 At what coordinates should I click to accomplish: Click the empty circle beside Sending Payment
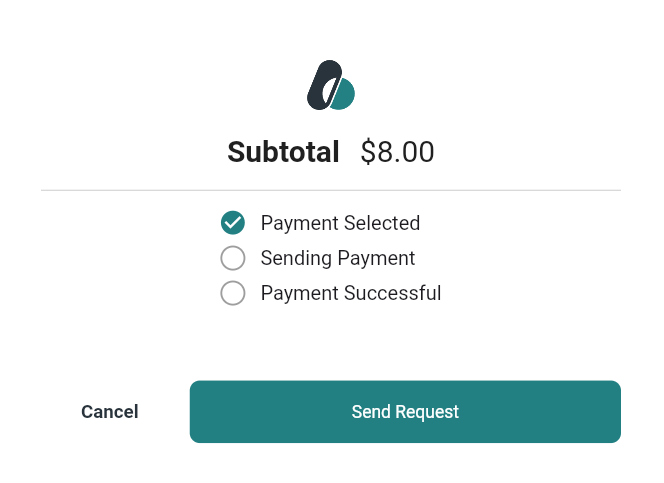(233, 258)
